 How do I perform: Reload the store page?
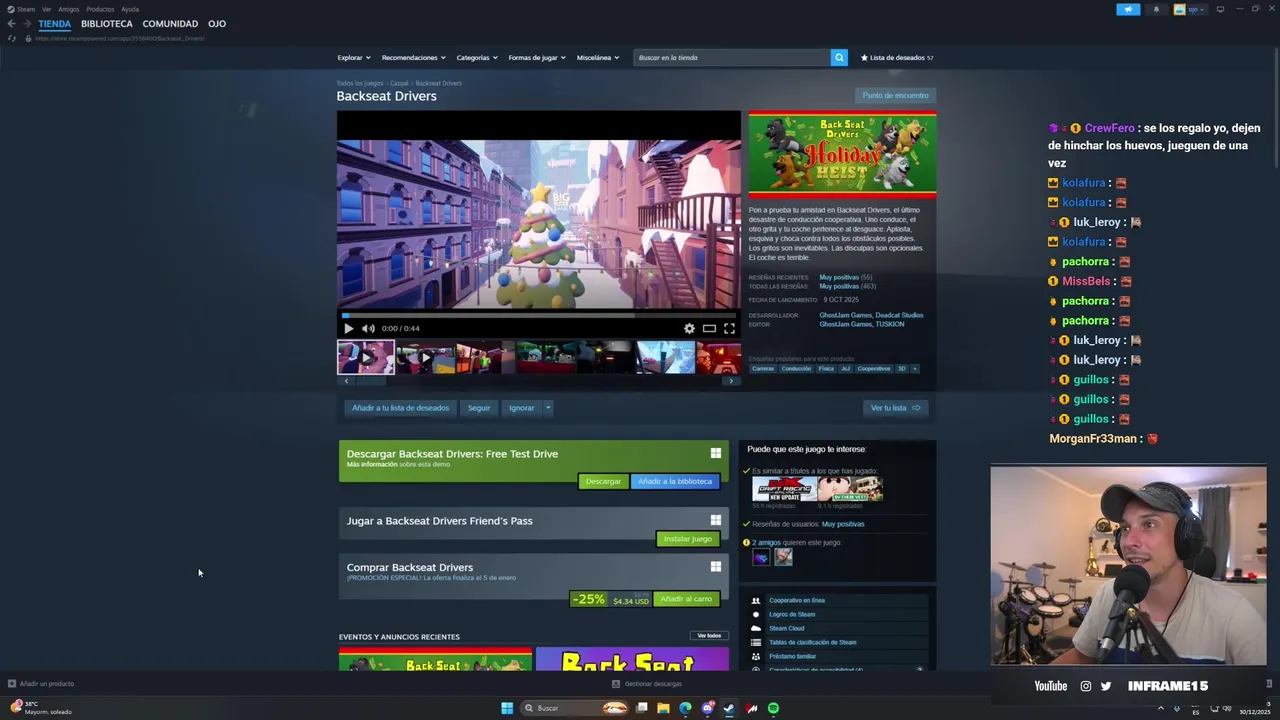pyautogui.click(x=12, y=38)
